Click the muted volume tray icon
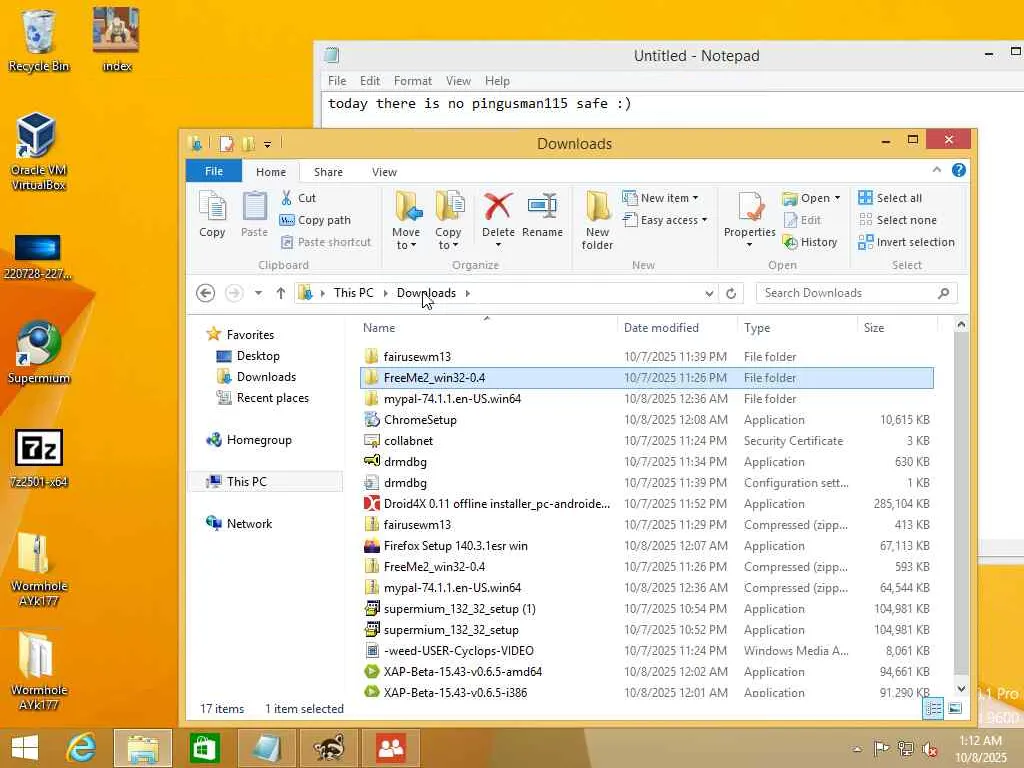The width and height of the screenshot is (1024, 768). pyautogui.click(x=930, y=748)
